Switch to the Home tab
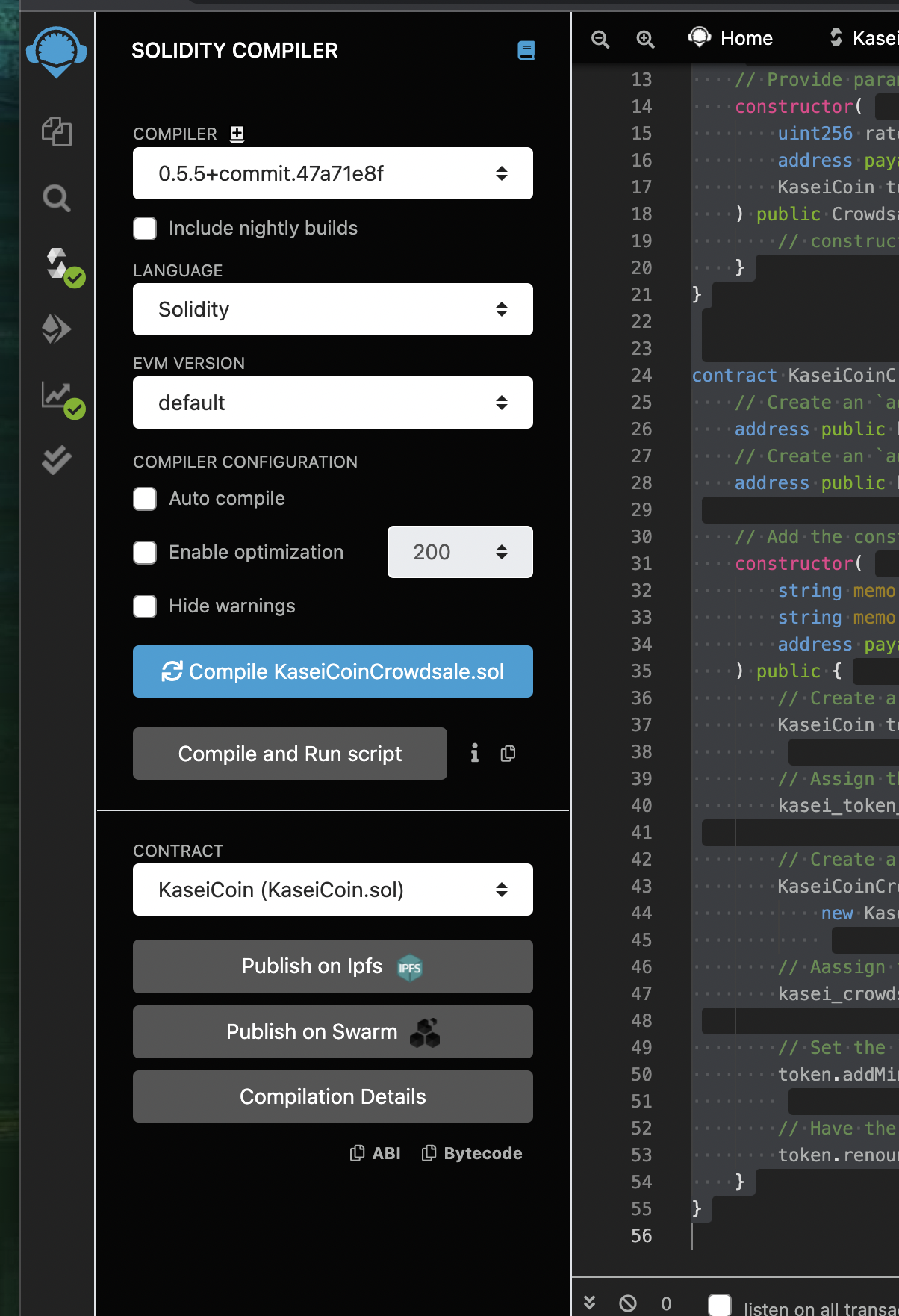899x1316 pixels. 731,38
